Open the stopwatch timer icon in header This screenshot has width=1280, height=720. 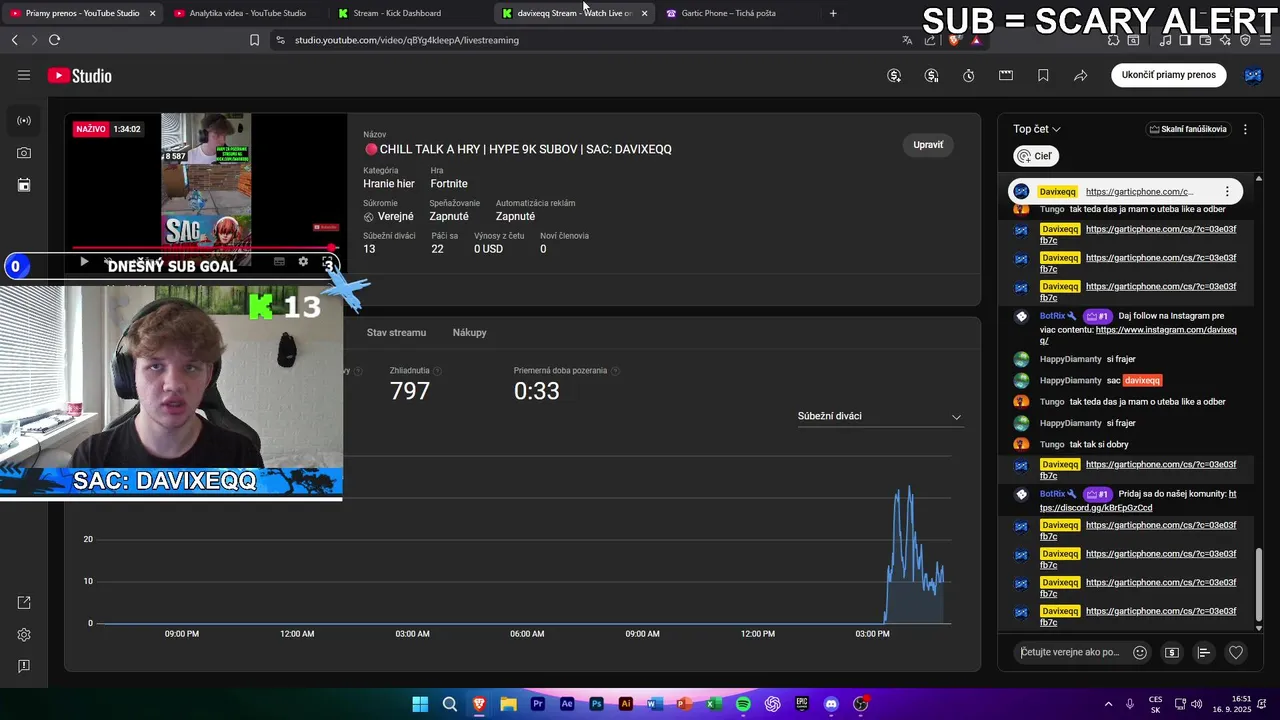[968, 76]
